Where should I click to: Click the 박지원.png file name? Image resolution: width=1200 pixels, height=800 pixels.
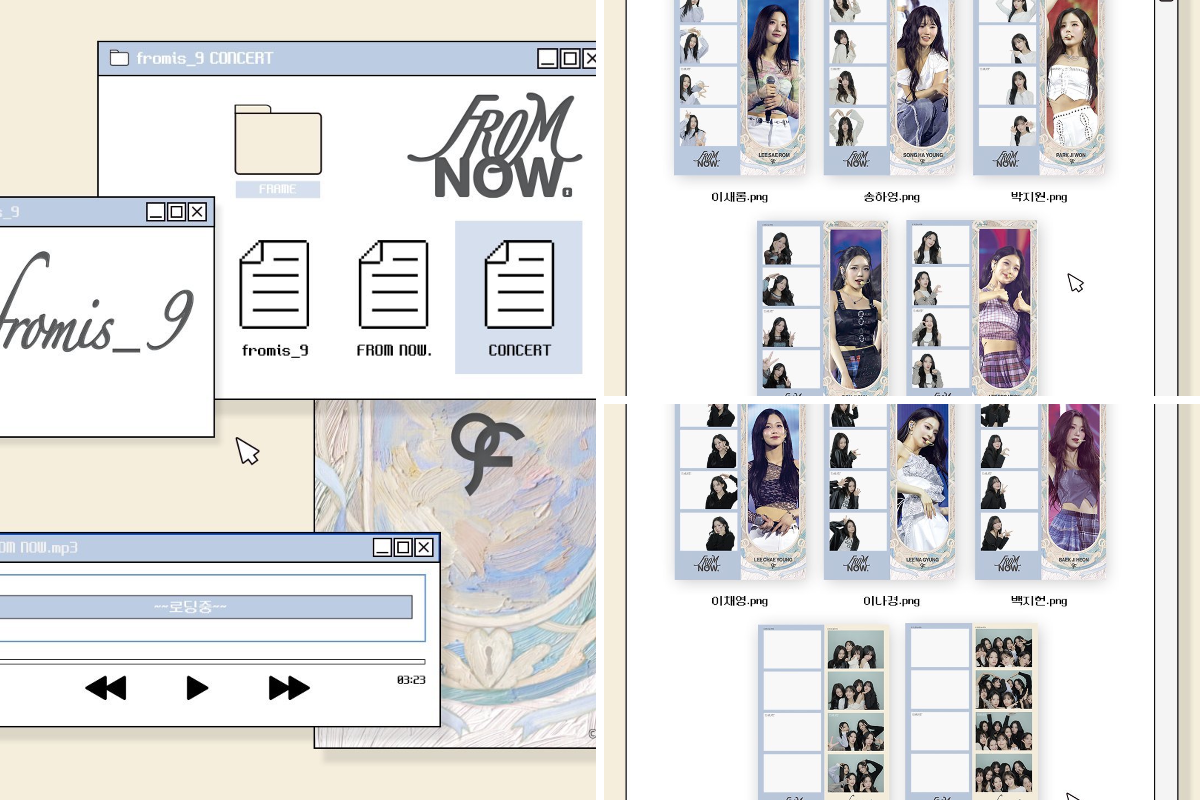pyautogui.click(x=1039, y=197)
